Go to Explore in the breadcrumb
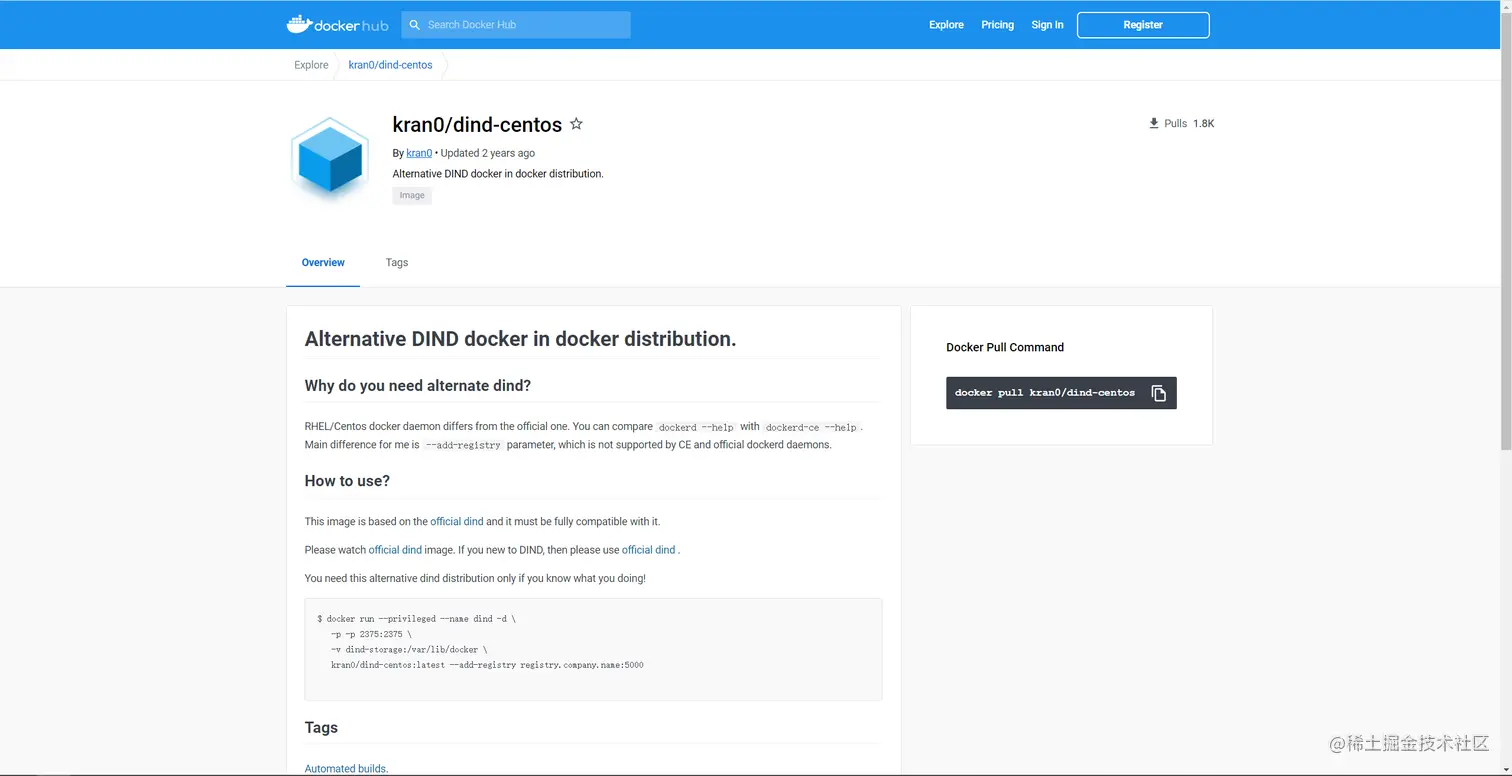Viewport: 1512px width, 776px height. (311, 65)
